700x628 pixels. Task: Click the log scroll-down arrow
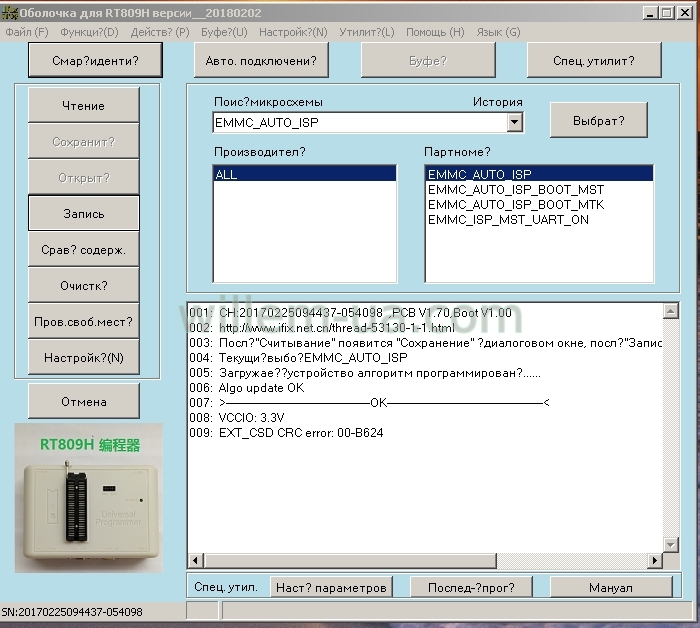point(671,545)
